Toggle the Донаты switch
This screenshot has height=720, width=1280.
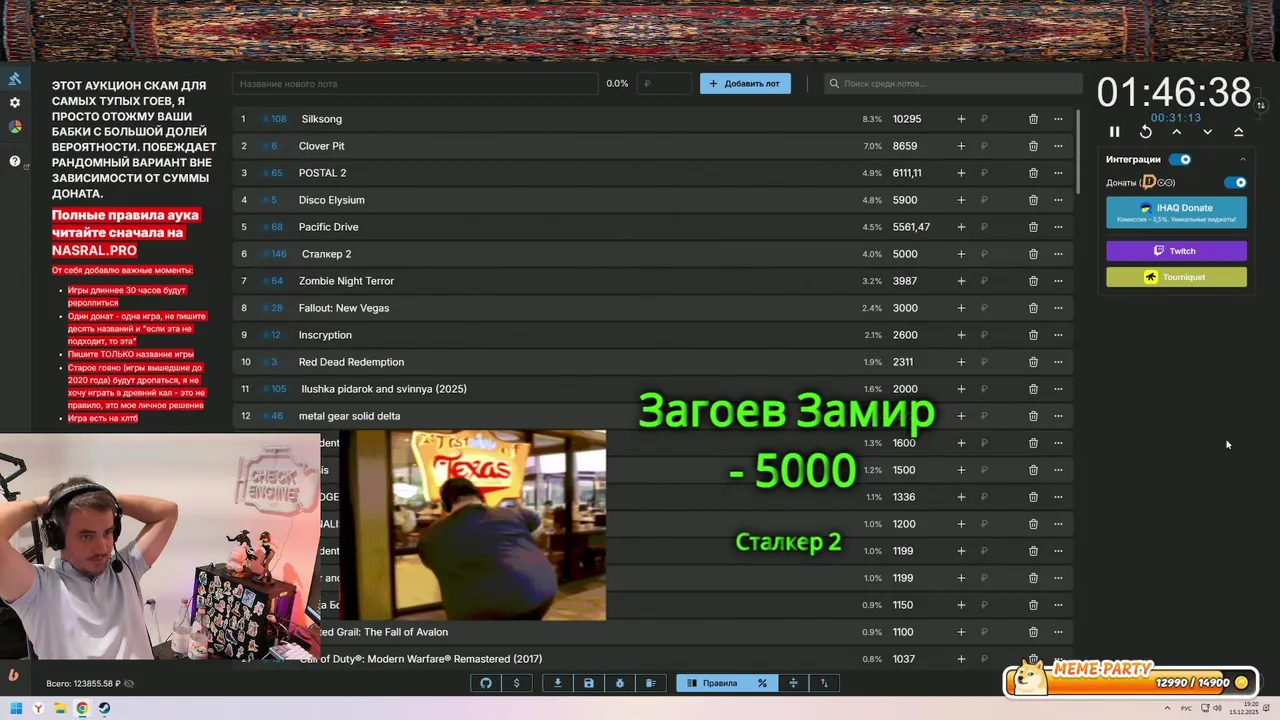tap(1236, 183)
